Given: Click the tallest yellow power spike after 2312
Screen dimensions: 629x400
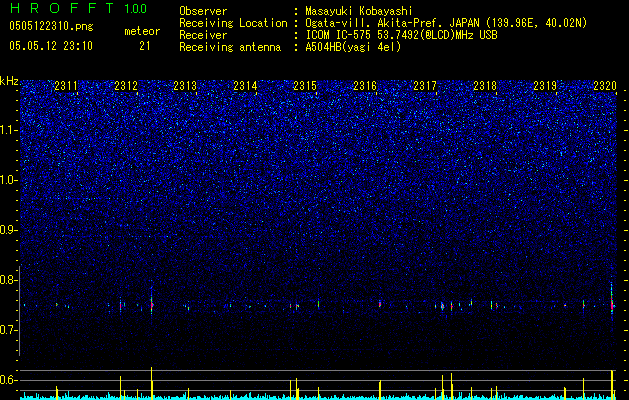Looking at the screenshot, I should 151,383.
